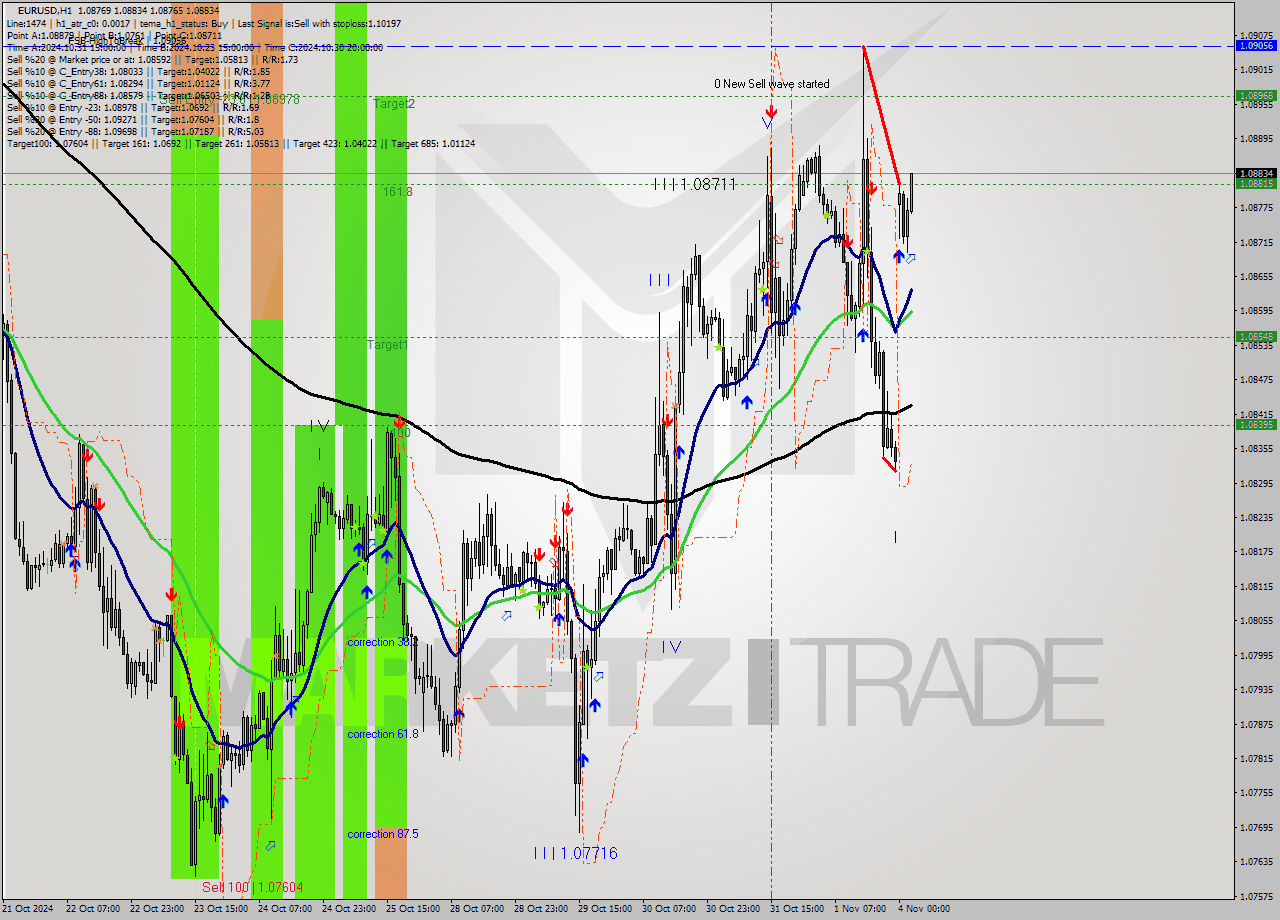This screenshot has width=1280, height=920.
Task: Click the 1.07575 price axis value
Action: (x=1256, y=897)
